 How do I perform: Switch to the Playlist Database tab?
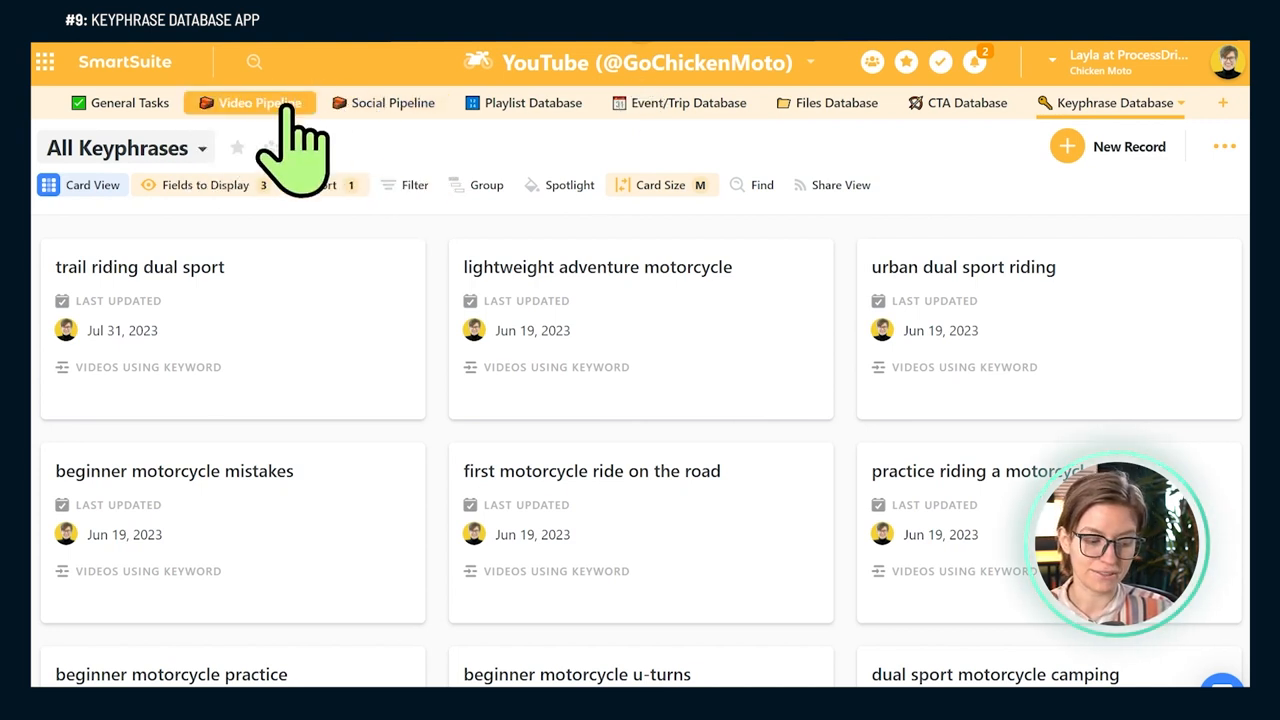point(523,103)
